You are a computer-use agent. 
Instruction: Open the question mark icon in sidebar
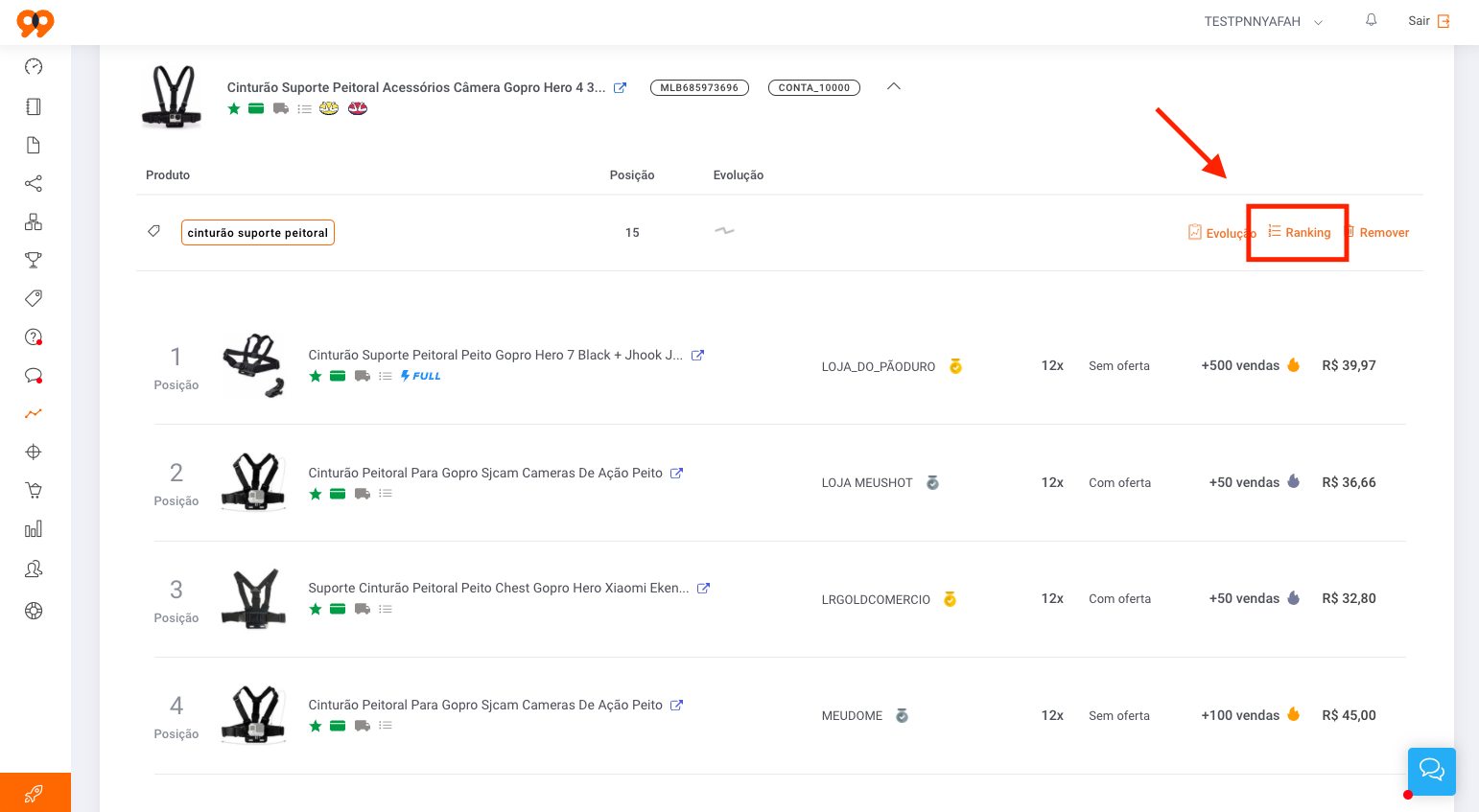(x=34, y=336)
